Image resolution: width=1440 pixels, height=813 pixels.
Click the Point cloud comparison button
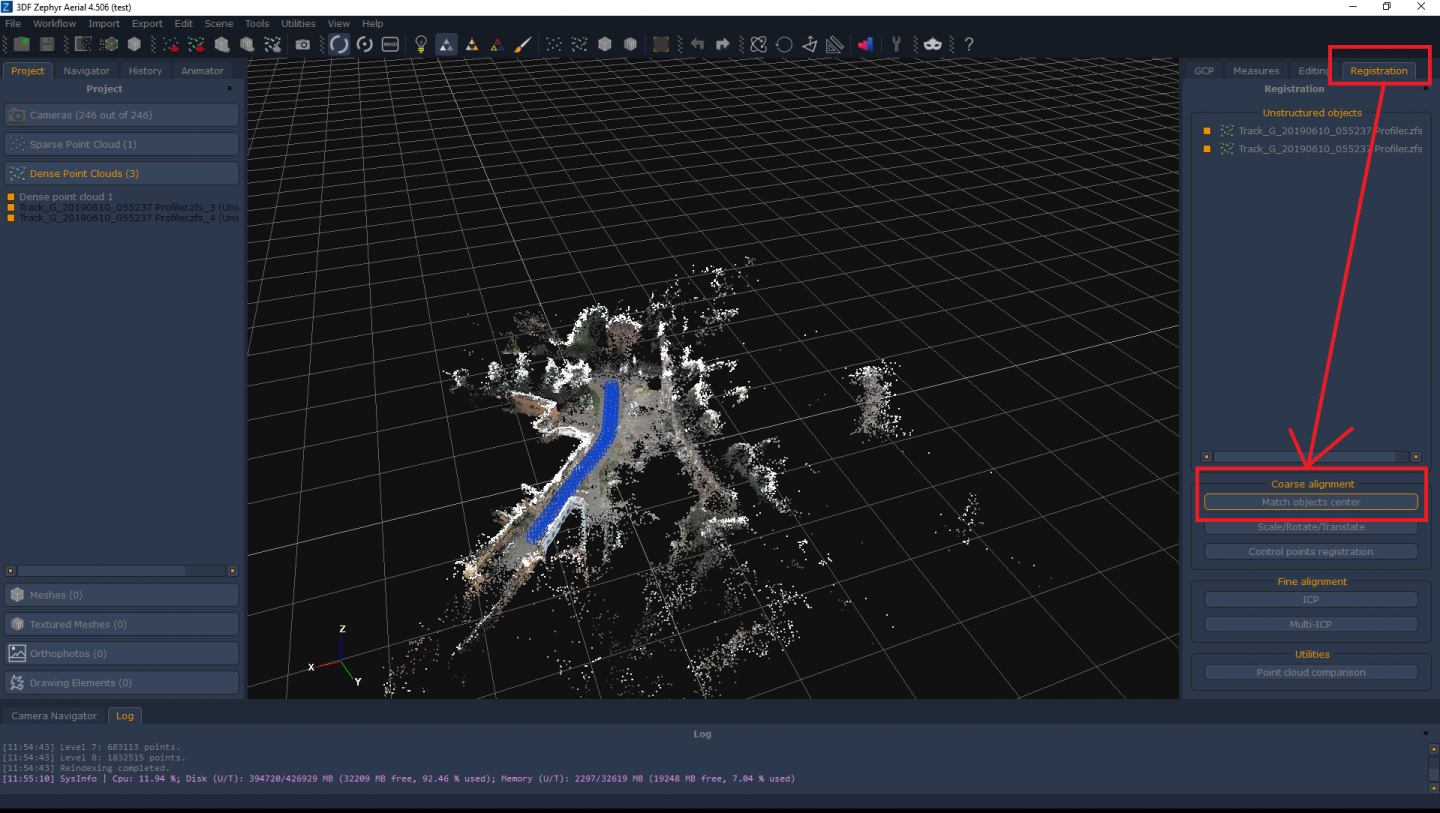[1311, 672]
